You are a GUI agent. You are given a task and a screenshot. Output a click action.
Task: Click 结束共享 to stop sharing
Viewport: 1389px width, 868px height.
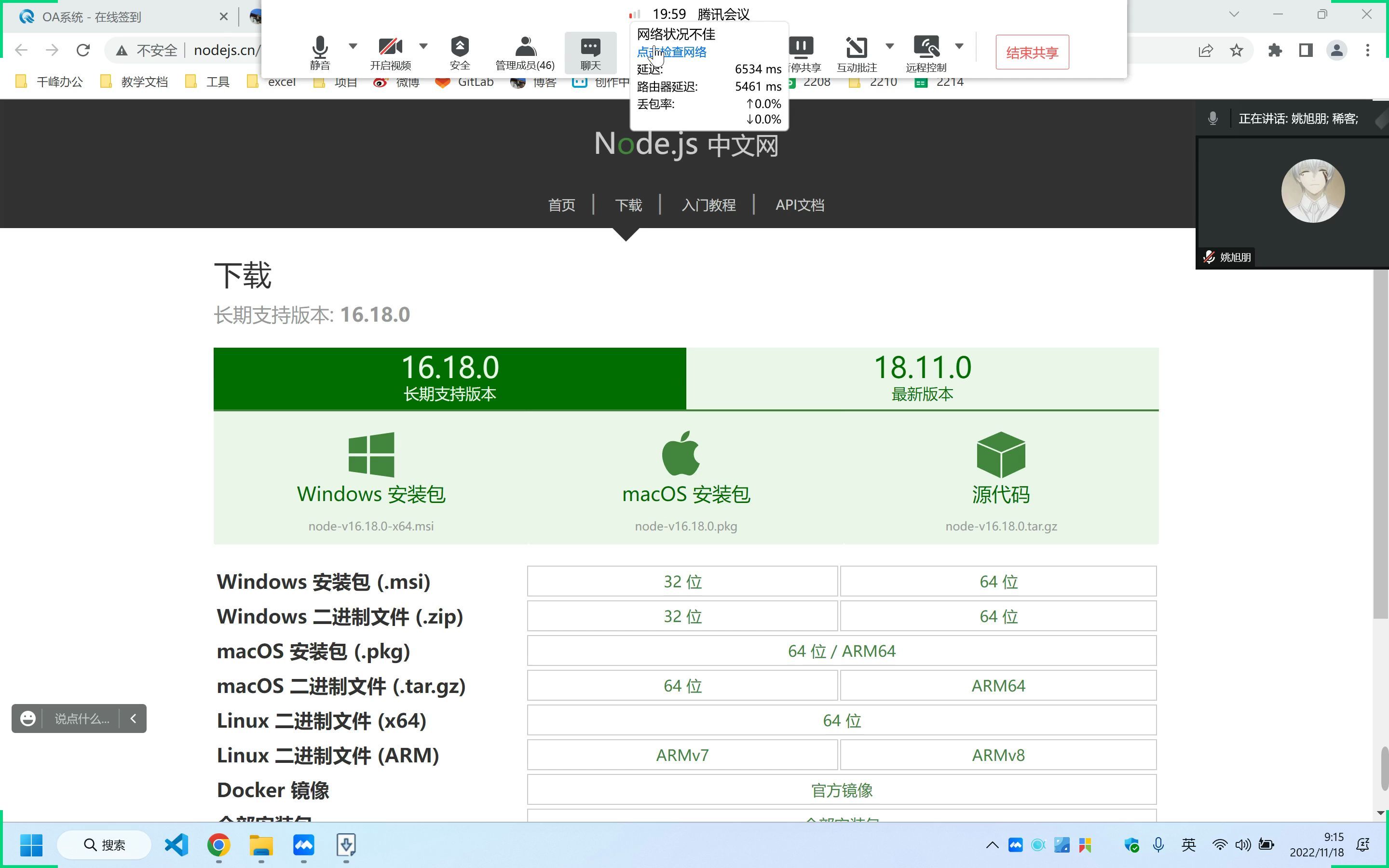click(1032, 52)
